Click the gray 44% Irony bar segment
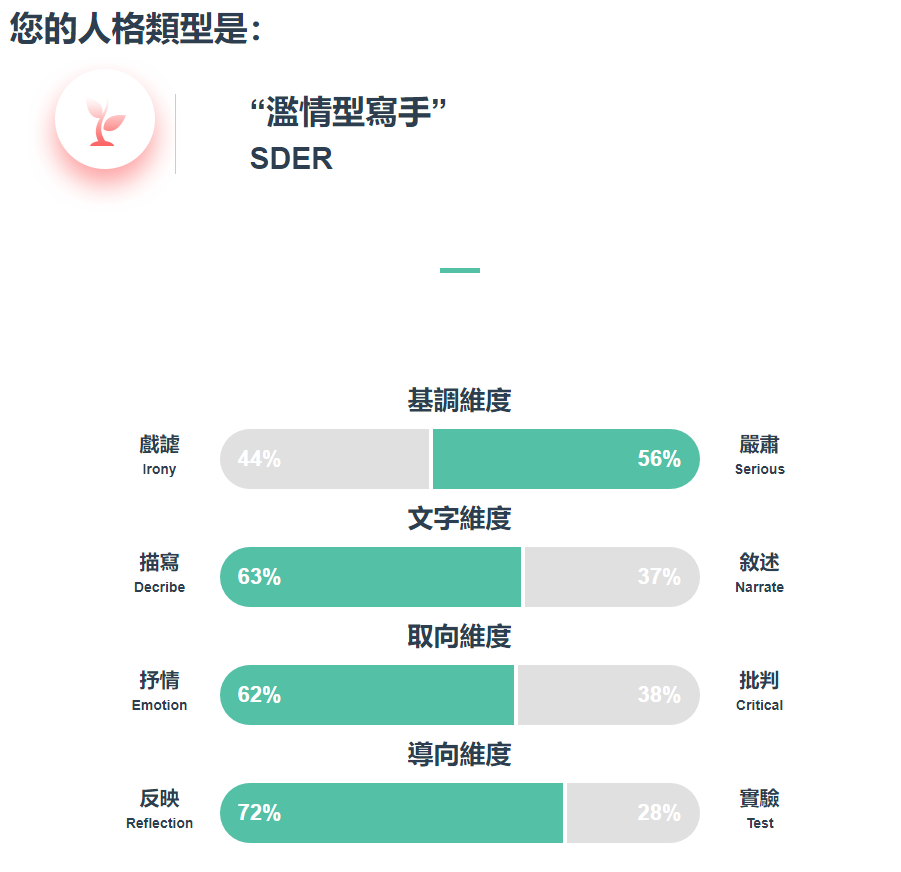 pos(325,459)
